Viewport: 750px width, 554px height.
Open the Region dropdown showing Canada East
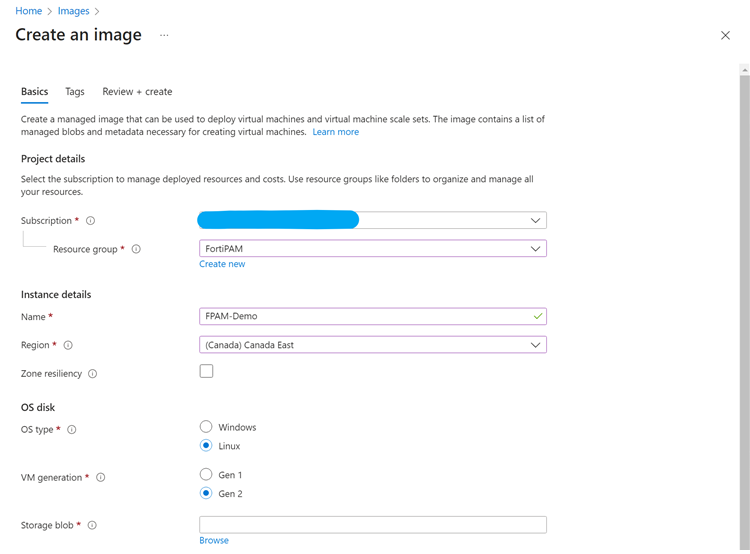click(372, 345)
